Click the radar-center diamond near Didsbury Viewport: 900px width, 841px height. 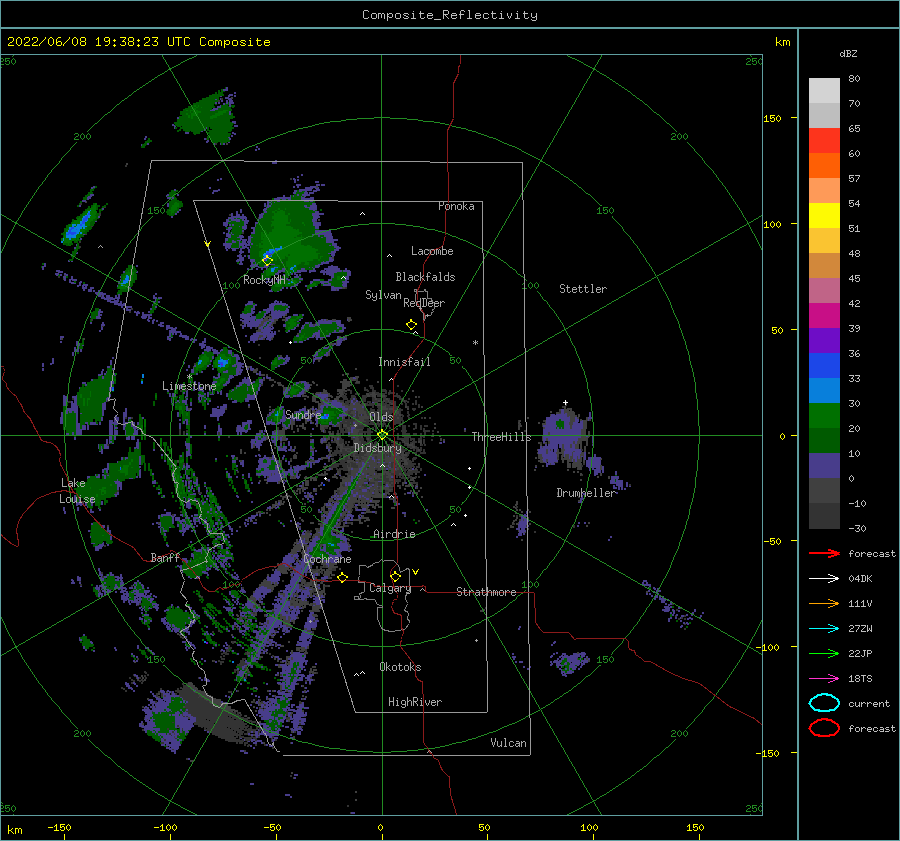tap(382, 435)
